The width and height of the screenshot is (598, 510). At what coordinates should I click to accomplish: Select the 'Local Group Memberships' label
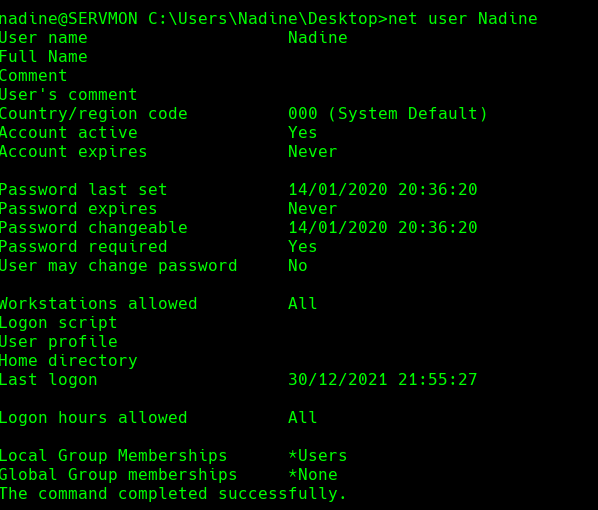tap(113, 456)
